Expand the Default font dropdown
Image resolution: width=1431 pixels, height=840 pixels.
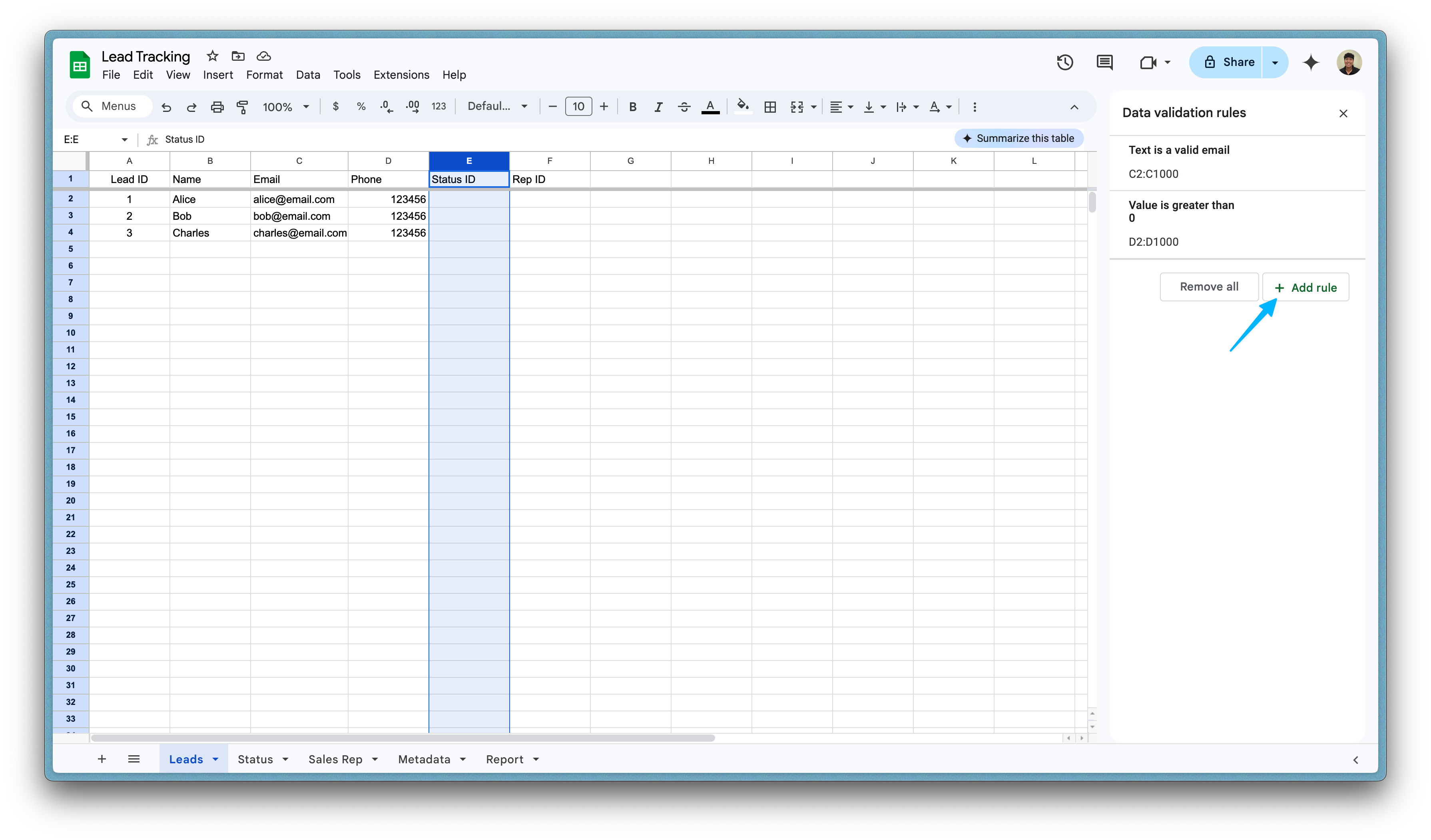(x=497, y=107)
